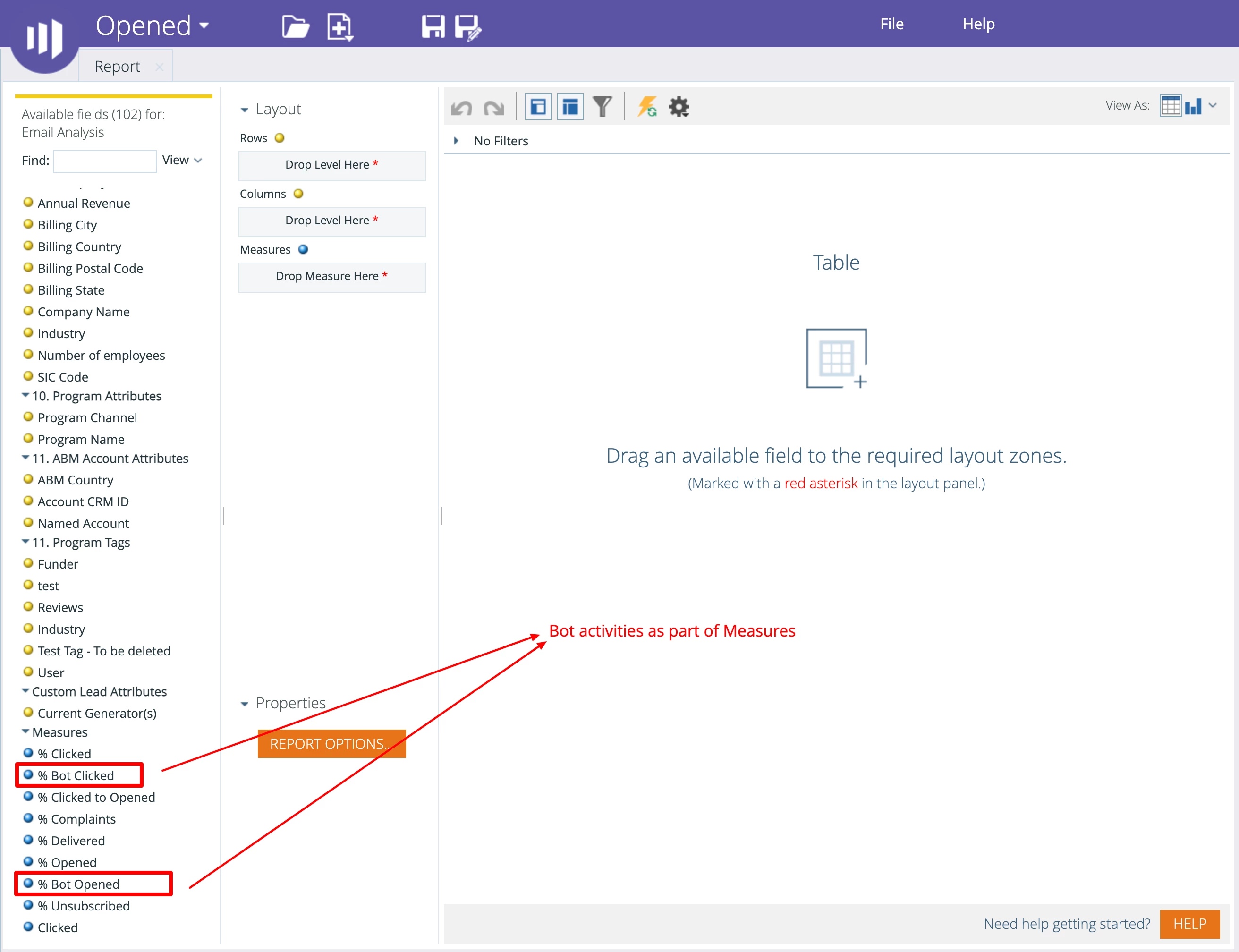Click the New report icon
1239x952 pixels.
340,26
